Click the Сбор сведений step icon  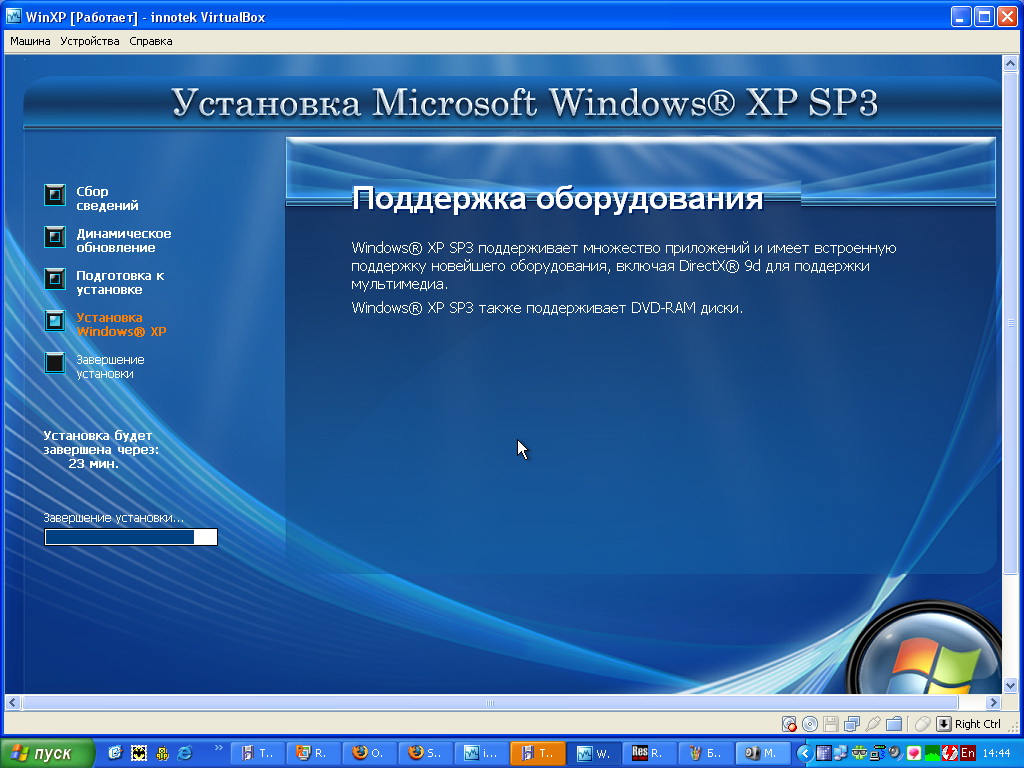55,195
